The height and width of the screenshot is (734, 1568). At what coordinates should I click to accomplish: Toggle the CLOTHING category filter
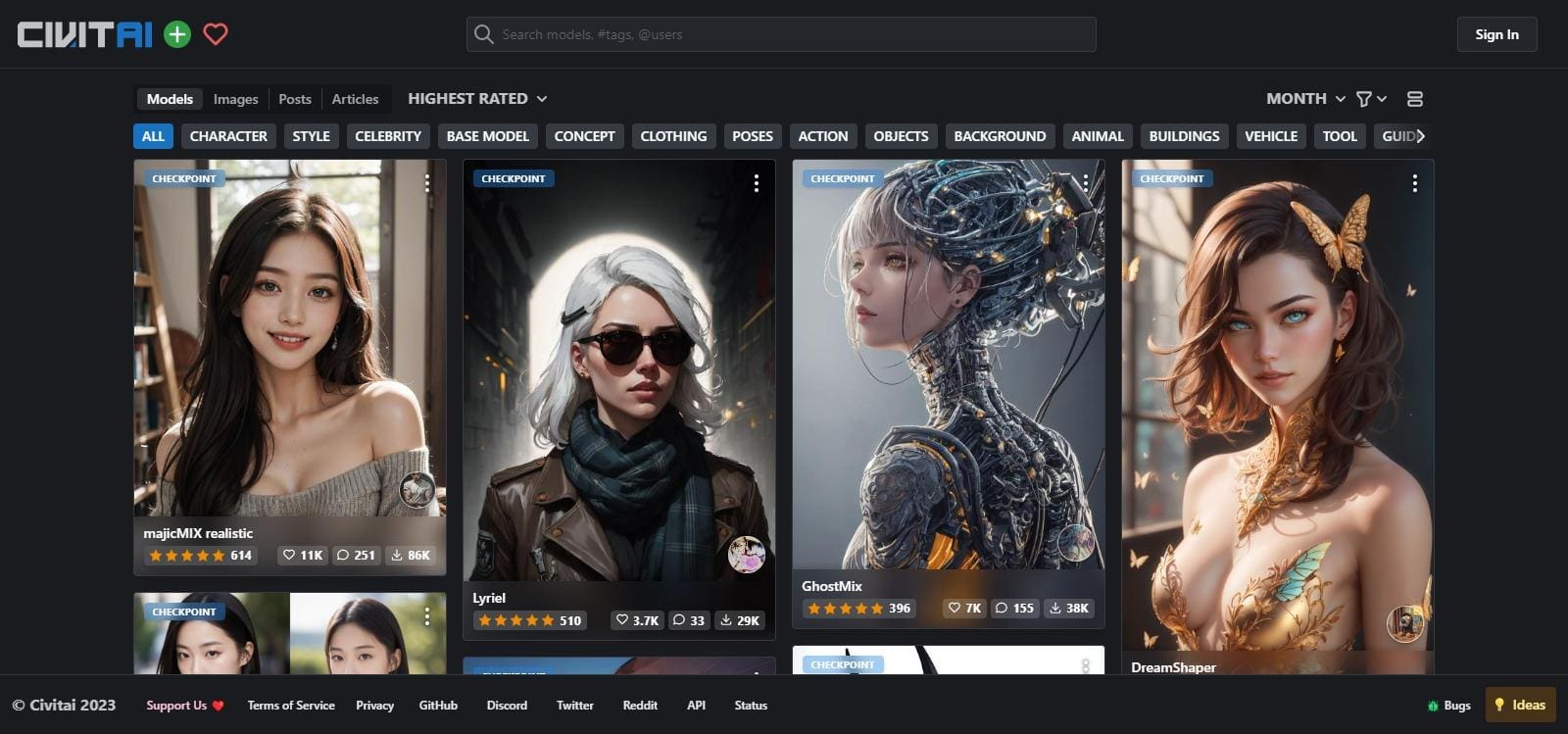point(673,136)
